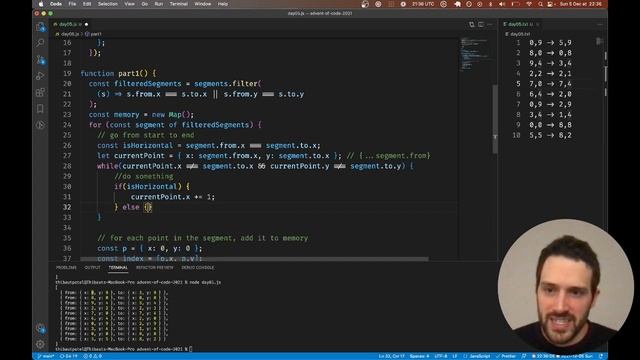
Task: Click '5,5 → 8,2' in day05.txt
Action: [x=550, y=135]
